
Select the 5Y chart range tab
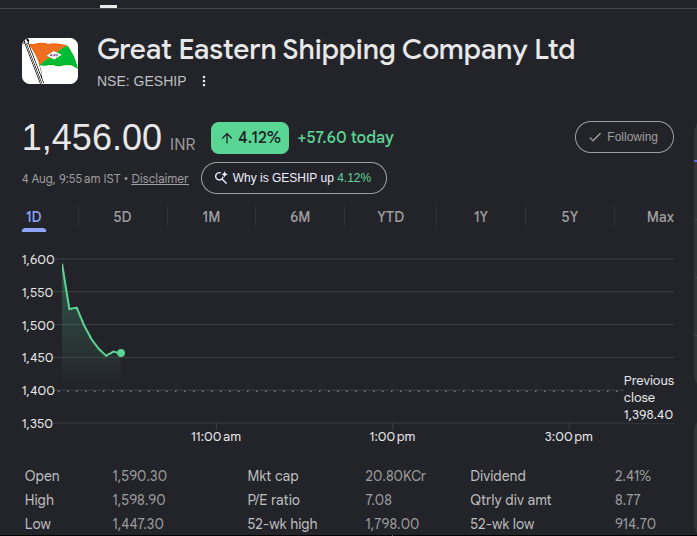(569, 217)
